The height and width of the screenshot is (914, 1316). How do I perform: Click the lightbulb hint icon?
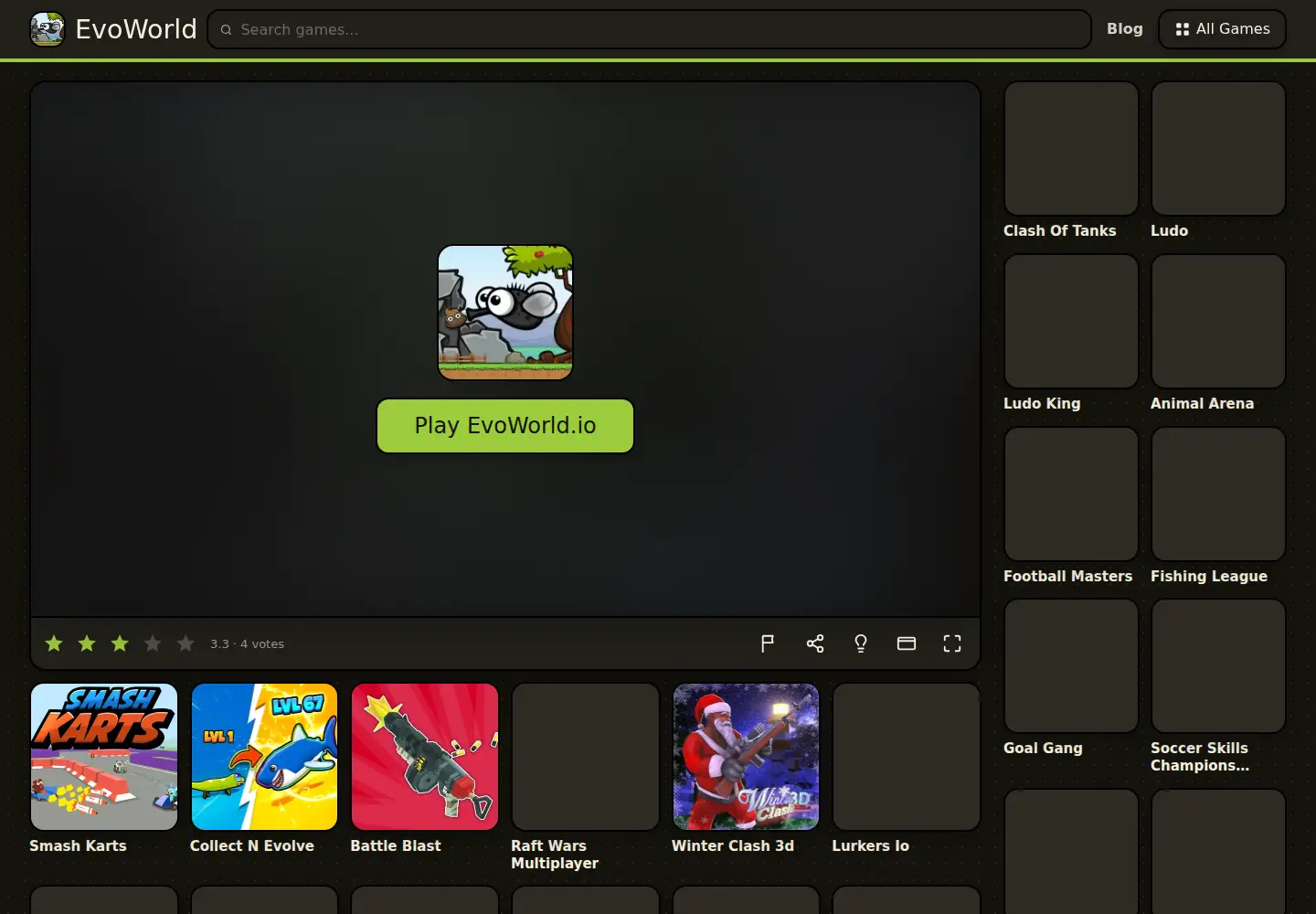[861, 643]
